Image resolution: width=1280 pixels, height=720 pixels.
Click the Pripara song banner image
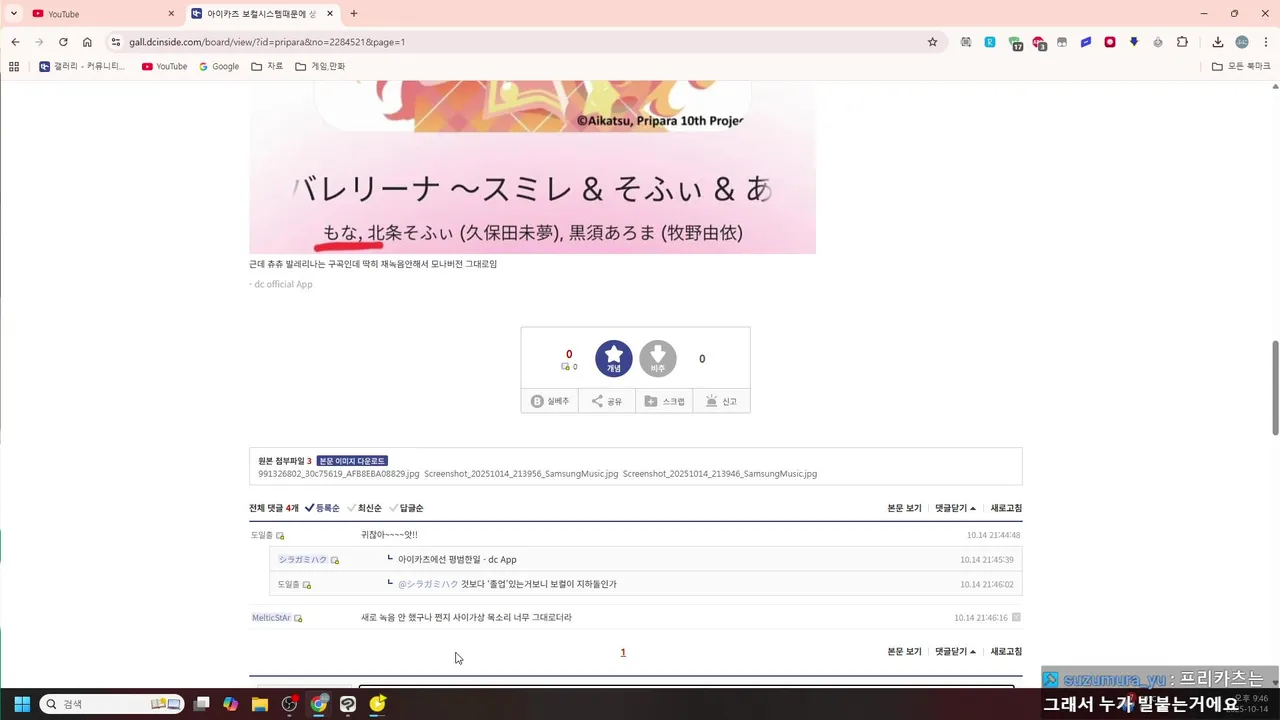coord(532,167)
